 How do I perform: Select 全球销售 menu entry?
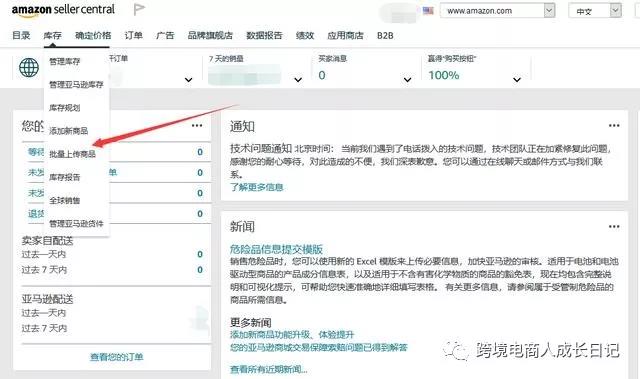(64, 200)
